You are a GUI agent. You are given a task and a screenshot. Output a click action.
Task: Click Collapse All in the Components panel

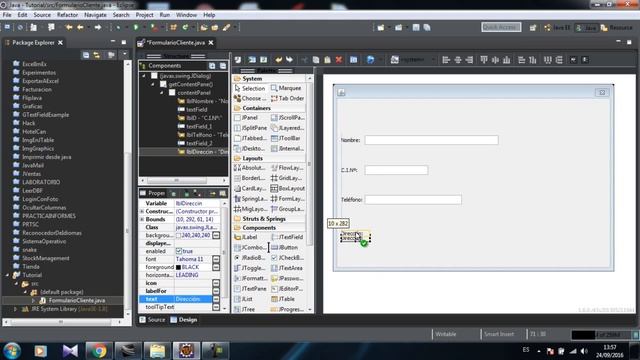tap(223, 66)
